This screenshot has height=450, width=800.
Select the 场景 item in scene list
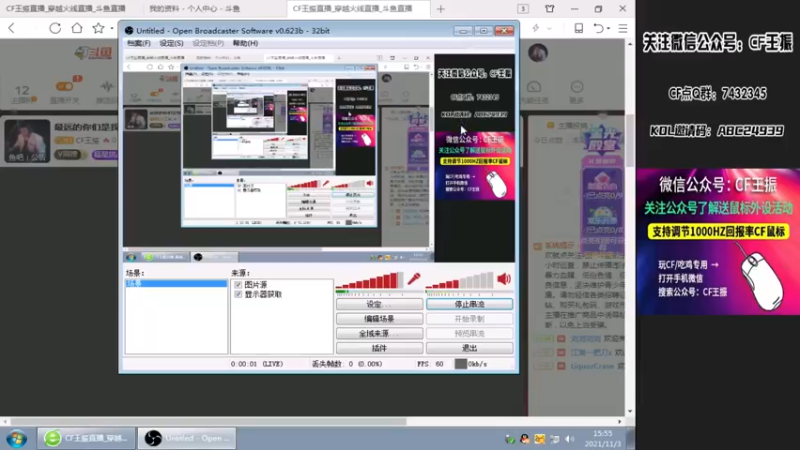[176, 283]
